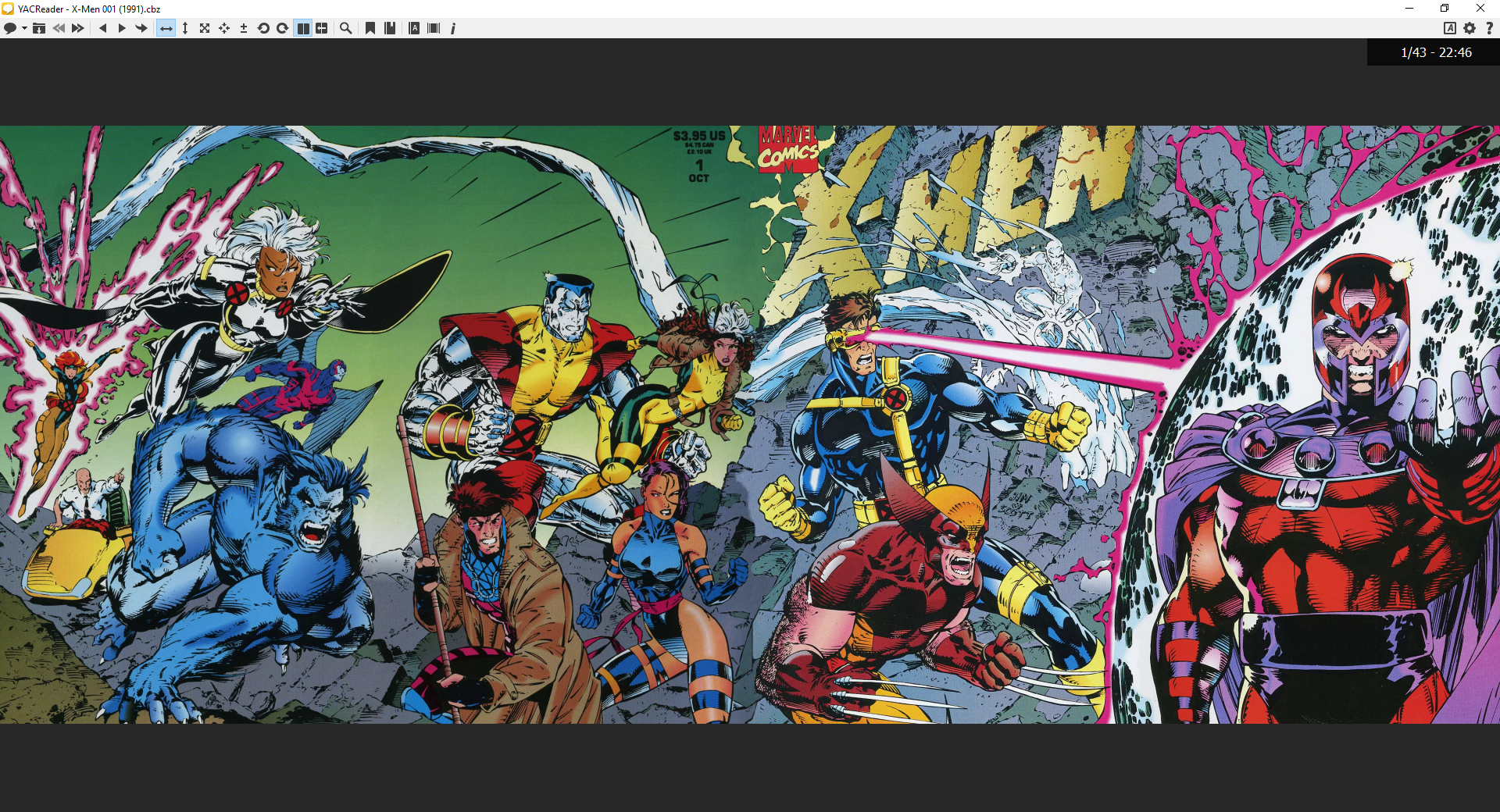1500x812 pixels.
Task: Open a comic with the speech bubble icon
Action: tap(10, 28)
